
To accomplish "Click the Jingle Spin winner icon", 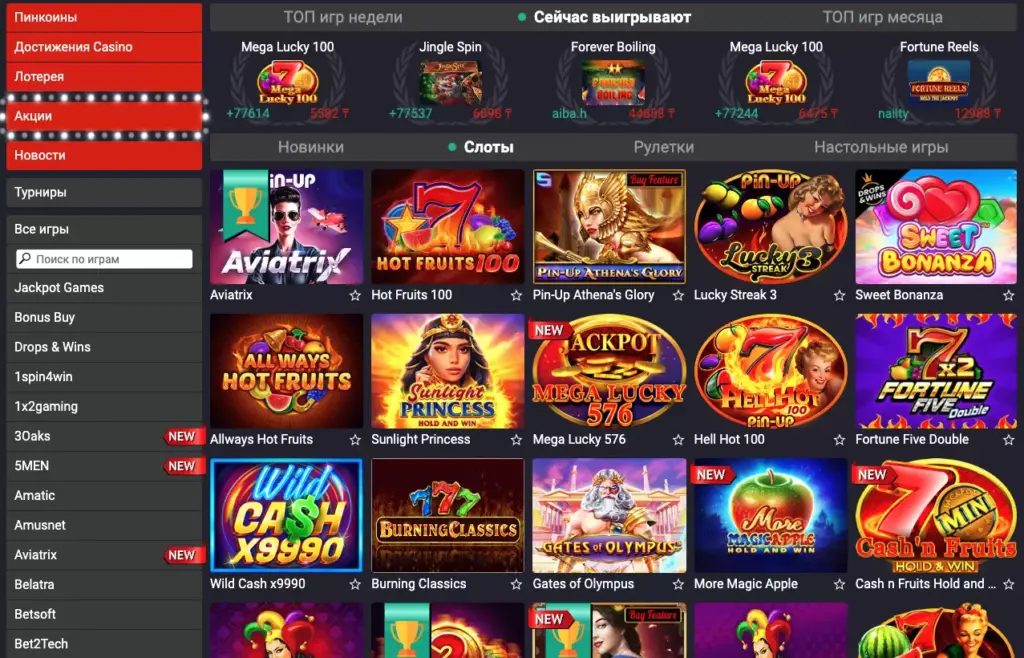I will click(450, 82).
